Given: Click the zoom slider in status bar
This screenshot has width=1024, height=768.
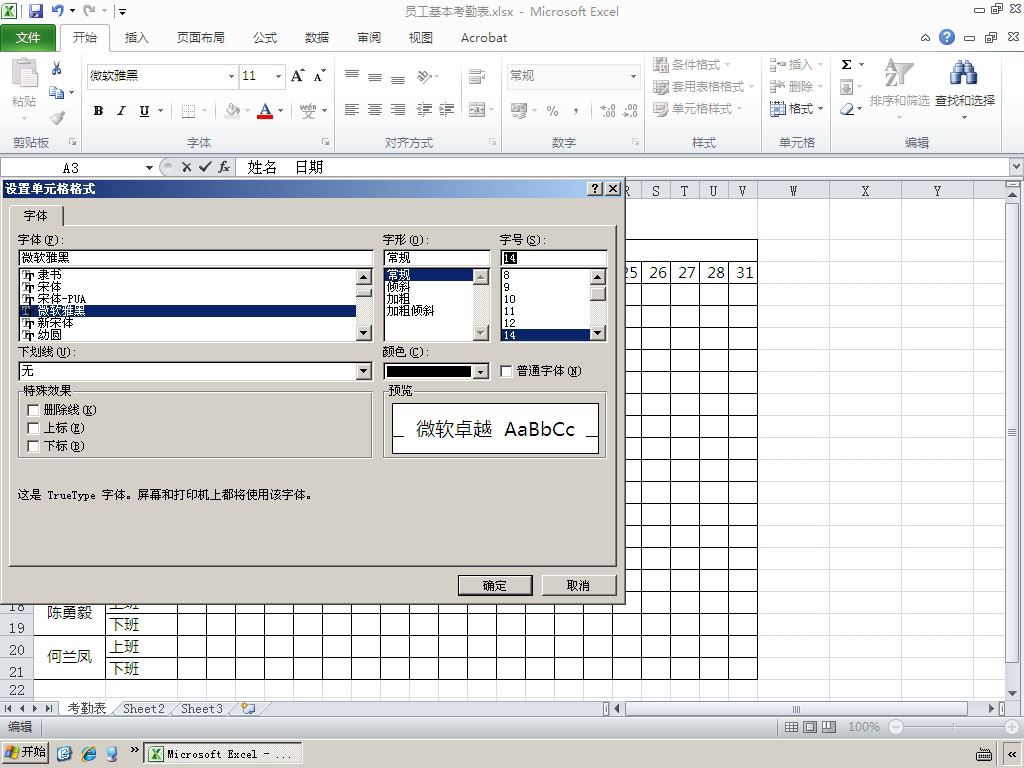Looking at the screenshot, I should (953, 727).
